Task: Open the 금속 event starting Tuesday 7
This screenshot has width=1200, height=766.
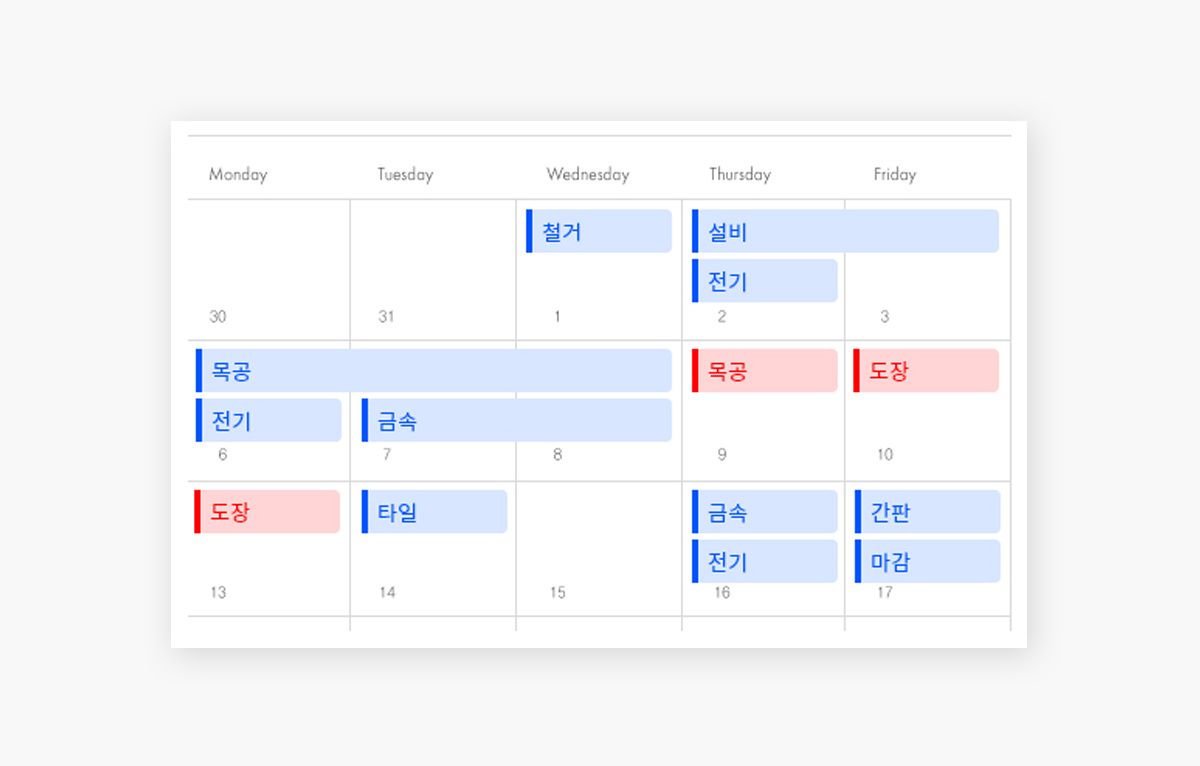Action: pyautogui.click(x=516, y=420)
